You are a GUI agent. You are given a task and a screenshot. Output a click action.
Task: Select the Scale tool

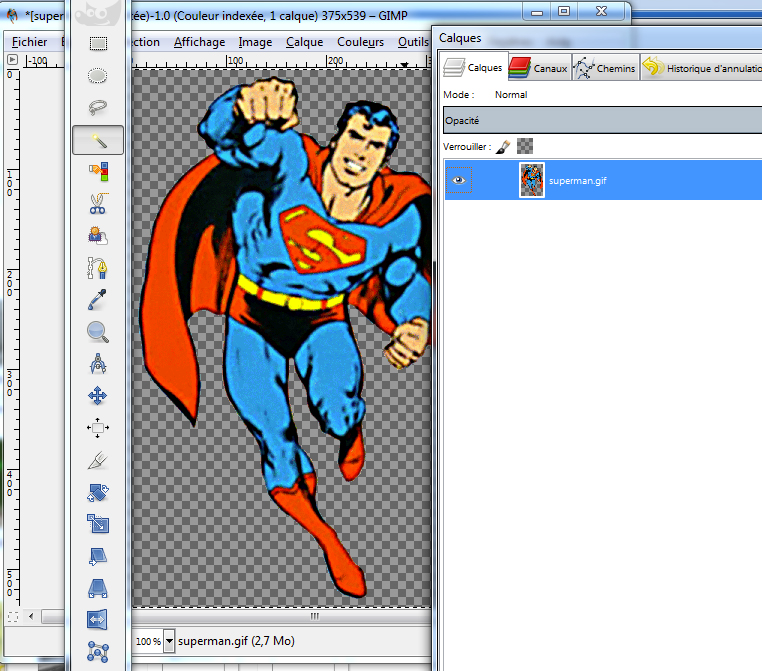(x=98, y=524)
